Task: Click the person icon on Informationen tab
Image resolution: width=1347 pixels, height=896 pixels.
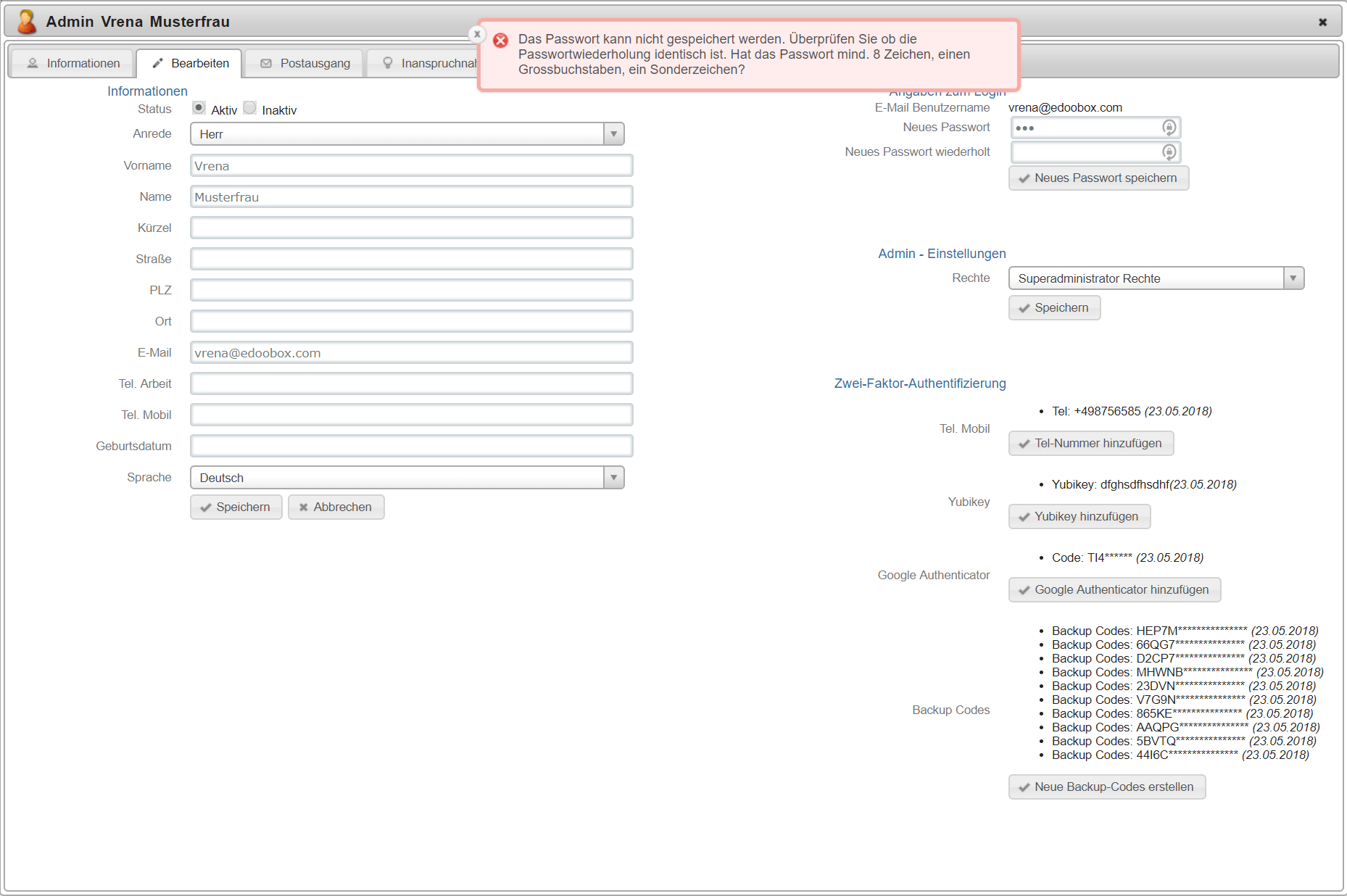Action: pyautogui.click(x=33, y=64)
